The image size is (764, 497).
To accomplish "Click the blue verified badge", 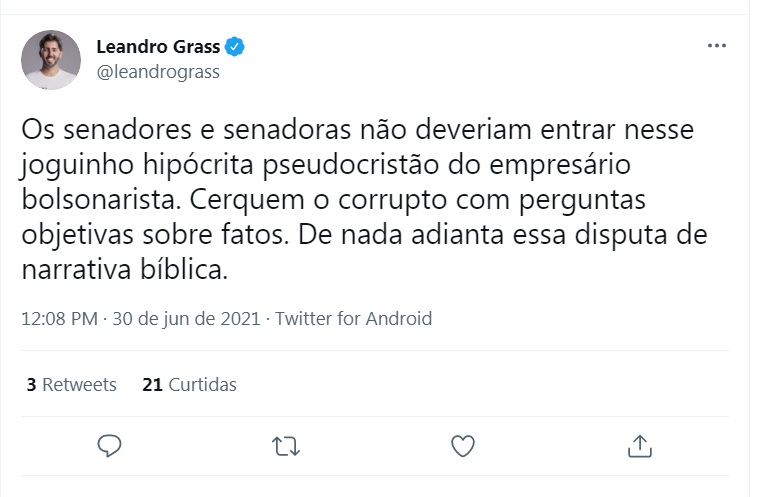I will [235, 46].
